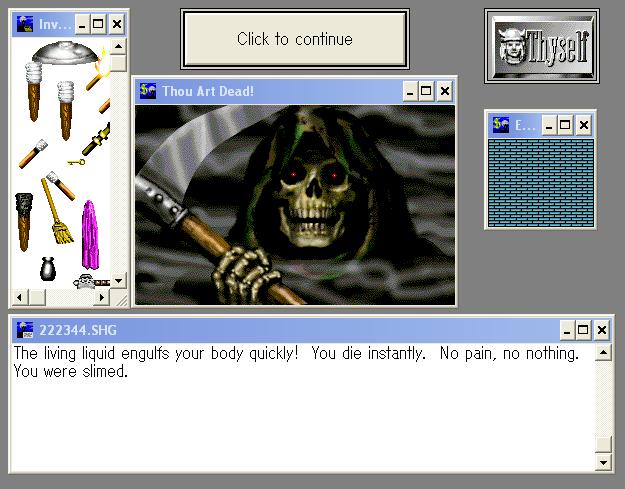
Task: Close the Thou Art Dead window
Action: (x=445, y=91)
